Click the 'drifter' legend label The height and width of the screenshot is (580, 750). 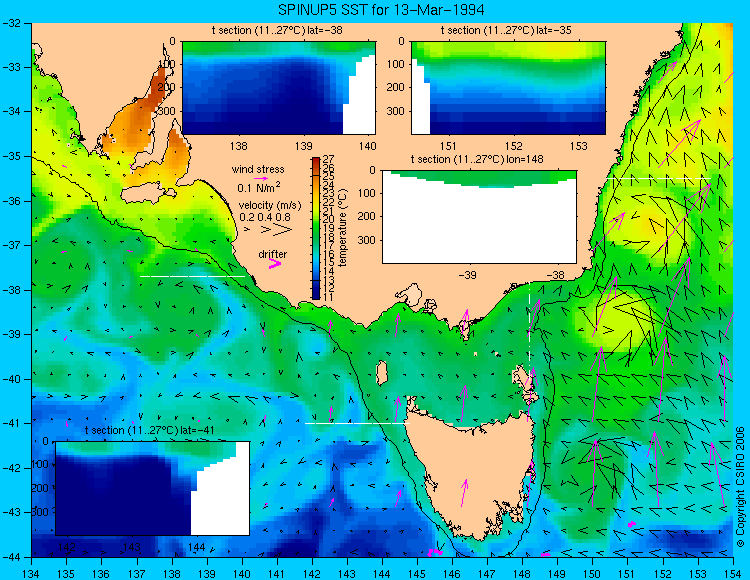point(273,254)
